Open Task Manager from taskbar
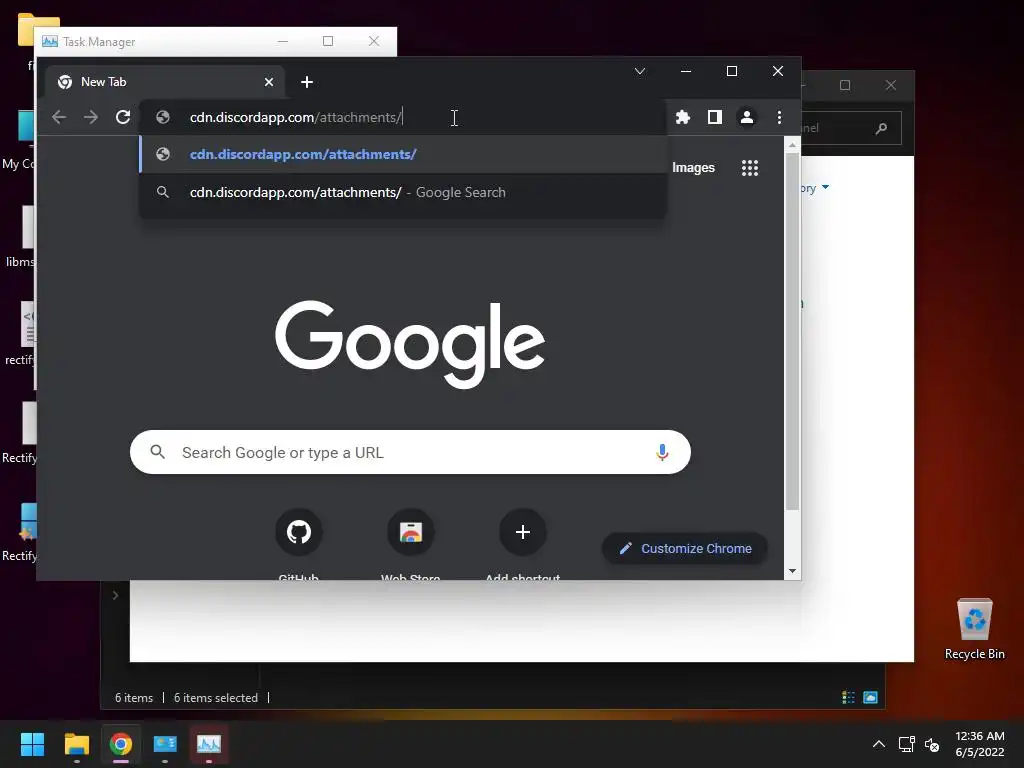Viewport: 1024px width, 768px height. (x=209, y=744)
